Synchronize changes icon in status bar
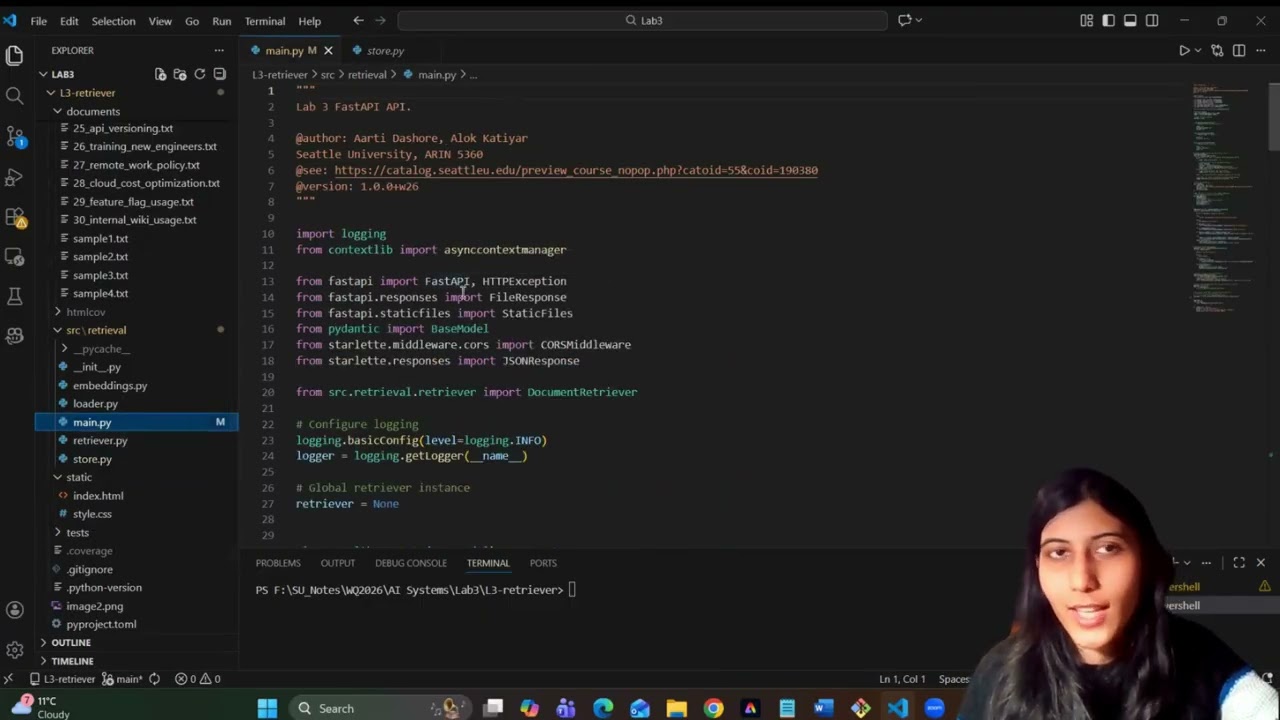Image resolution: width=1280 pixels, height=720 pixels. point(154,679)
